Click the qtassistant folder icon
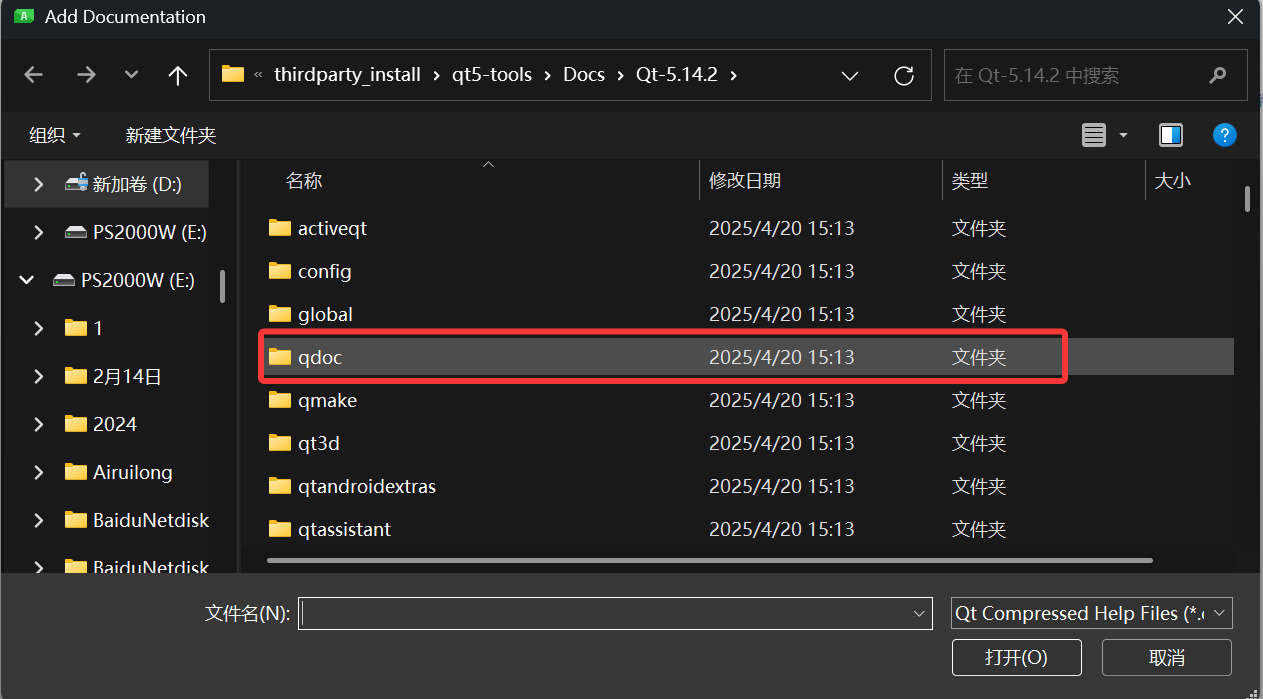The image size is (1263, 699). pyautogui.click(x=280, y=529)
